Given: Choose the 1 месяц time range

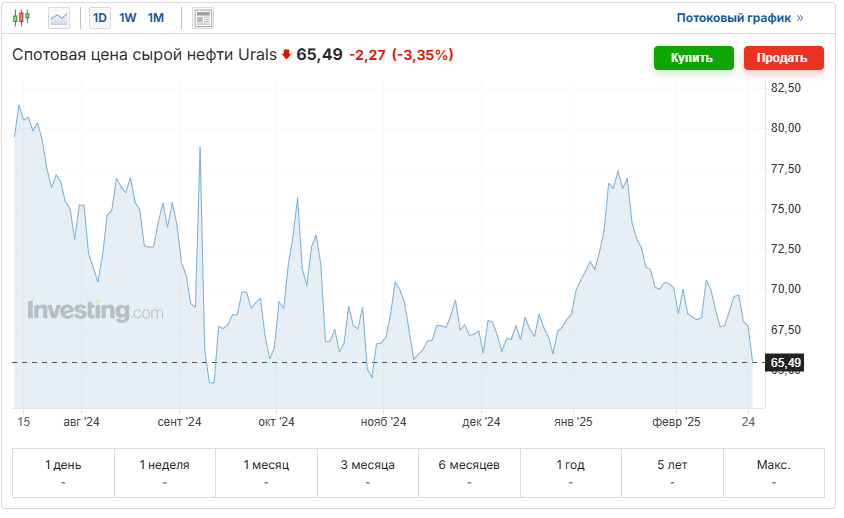Looking at the screenshot, I should pos(266,472).
